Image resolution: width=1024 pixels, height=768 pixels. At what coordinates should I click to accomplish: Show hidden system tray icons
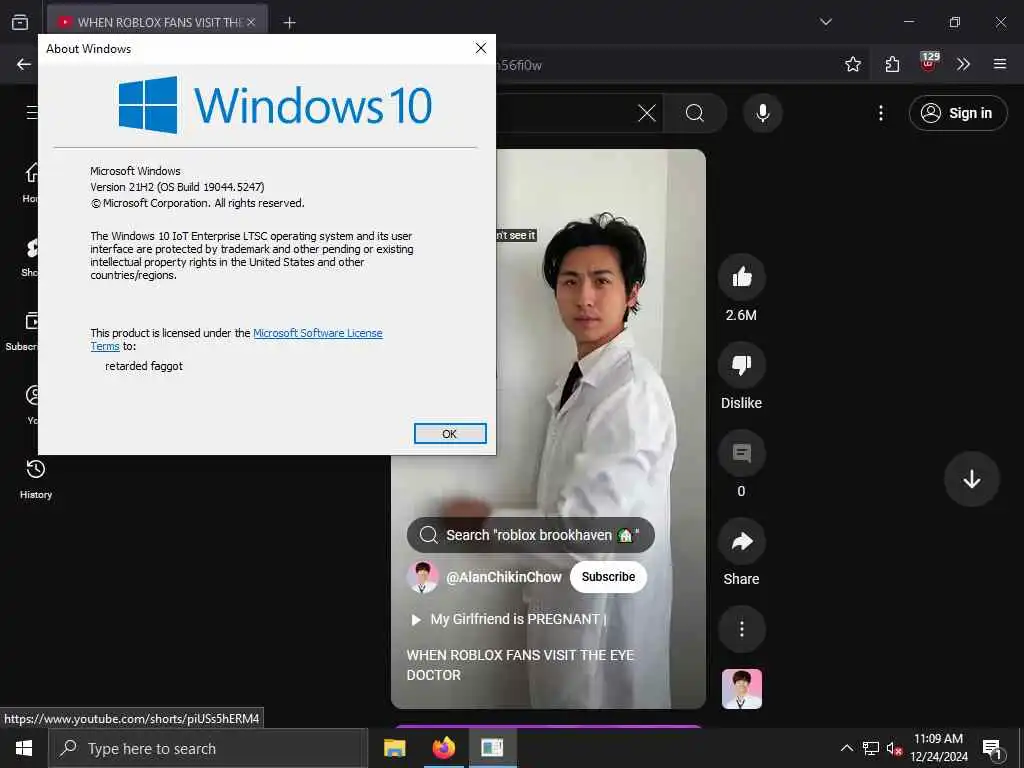(846, 748)
